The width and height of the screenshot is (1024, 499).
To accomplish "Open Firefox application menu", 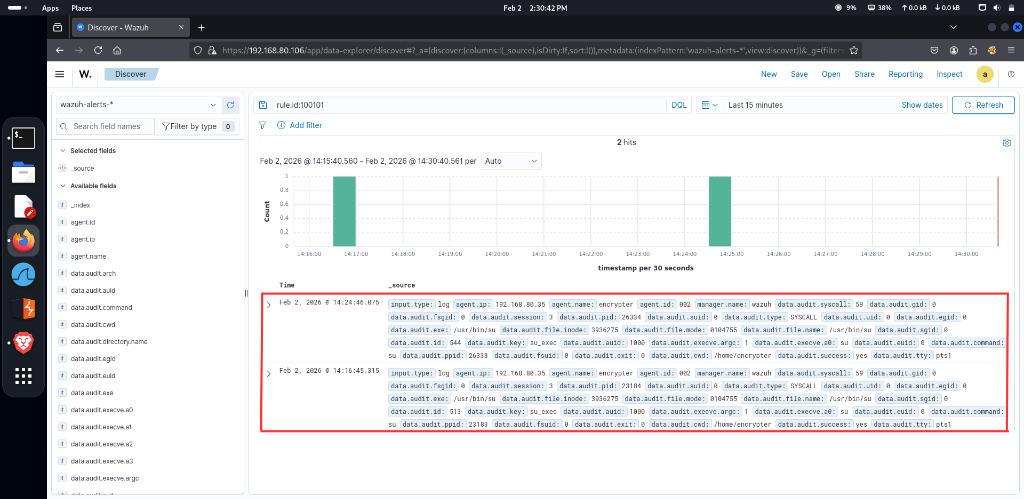I will 1012,50.
